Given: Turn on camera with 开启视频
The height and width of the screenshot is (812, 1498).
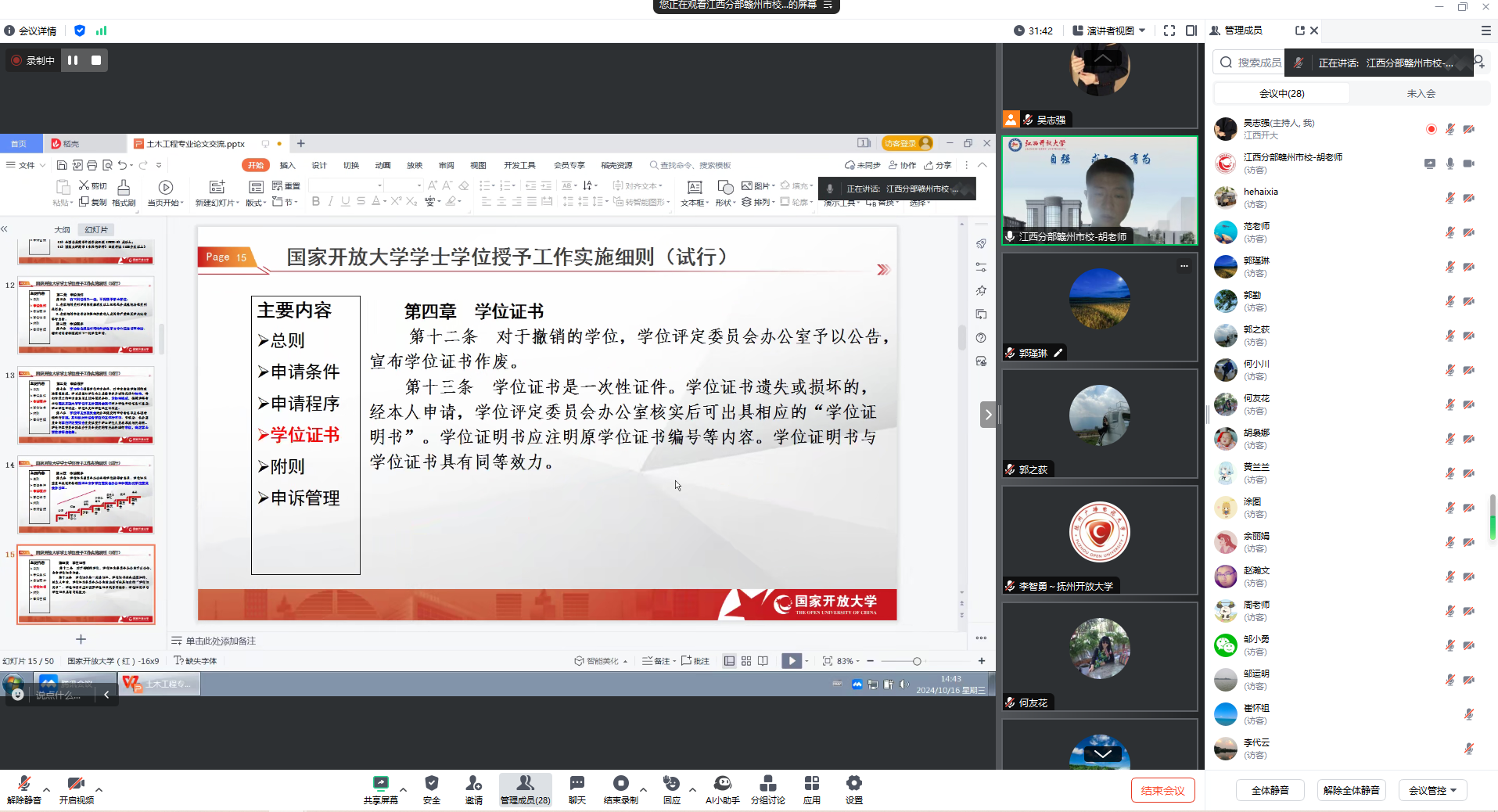Looking at the screenshot, I should (76, 789).
